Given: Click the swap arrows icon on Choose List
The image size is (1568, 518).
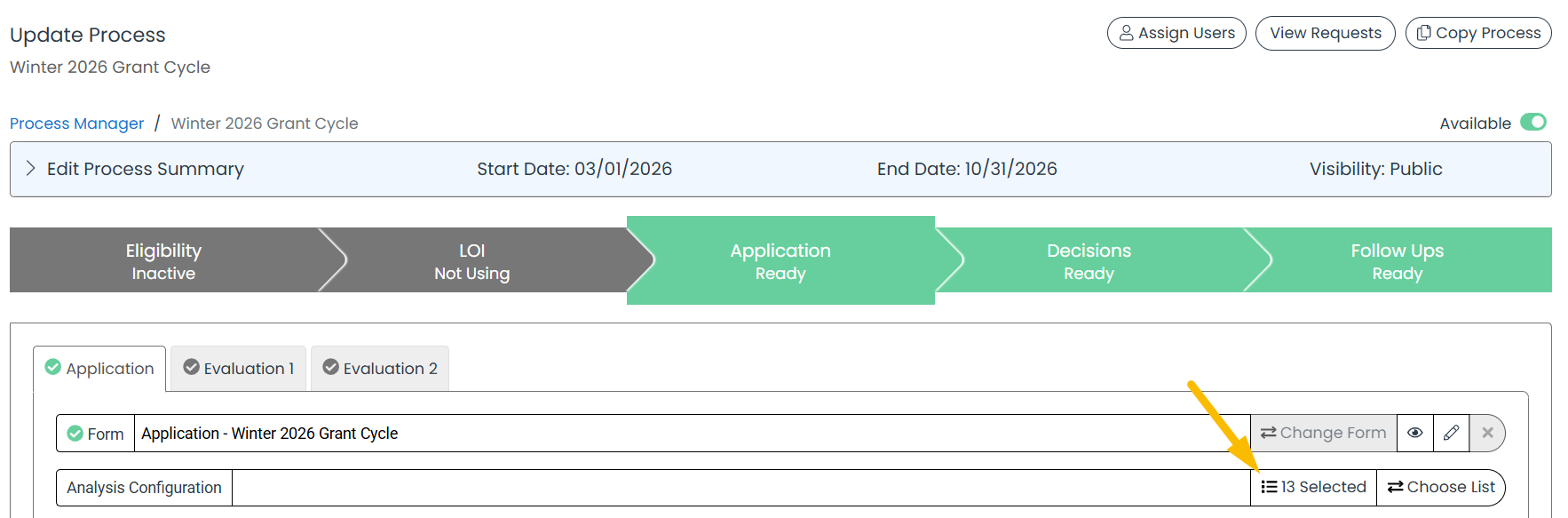Looking at the screenshot, I should 1396,487.
